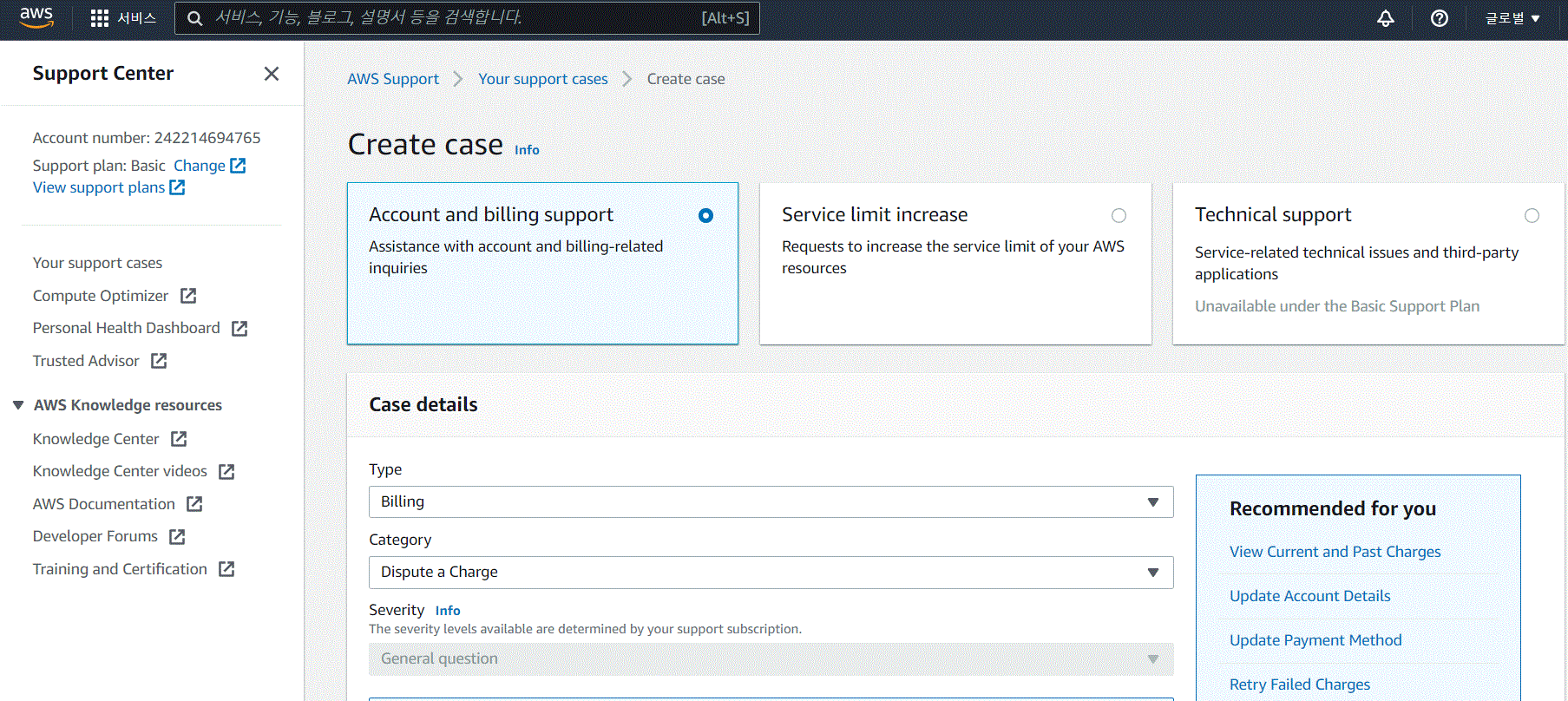Click Change support plan link

pyautogui.click(x=200, y=165)
